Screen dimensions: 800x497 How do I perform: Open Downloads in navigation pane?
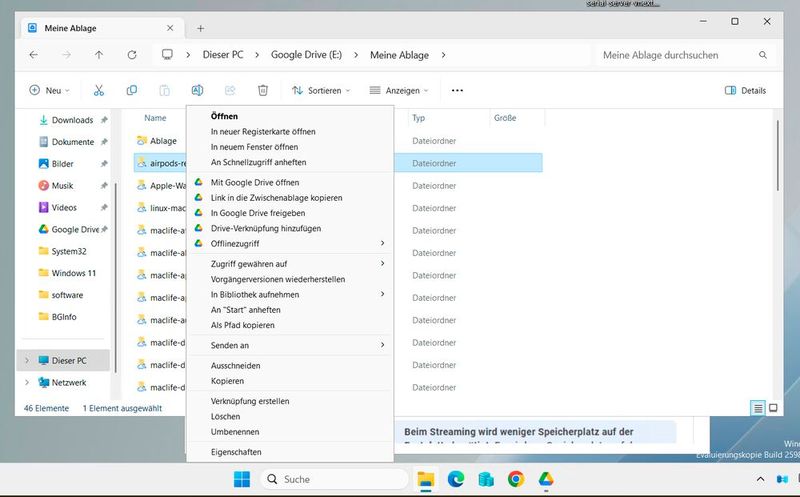(x=72, y=120)
